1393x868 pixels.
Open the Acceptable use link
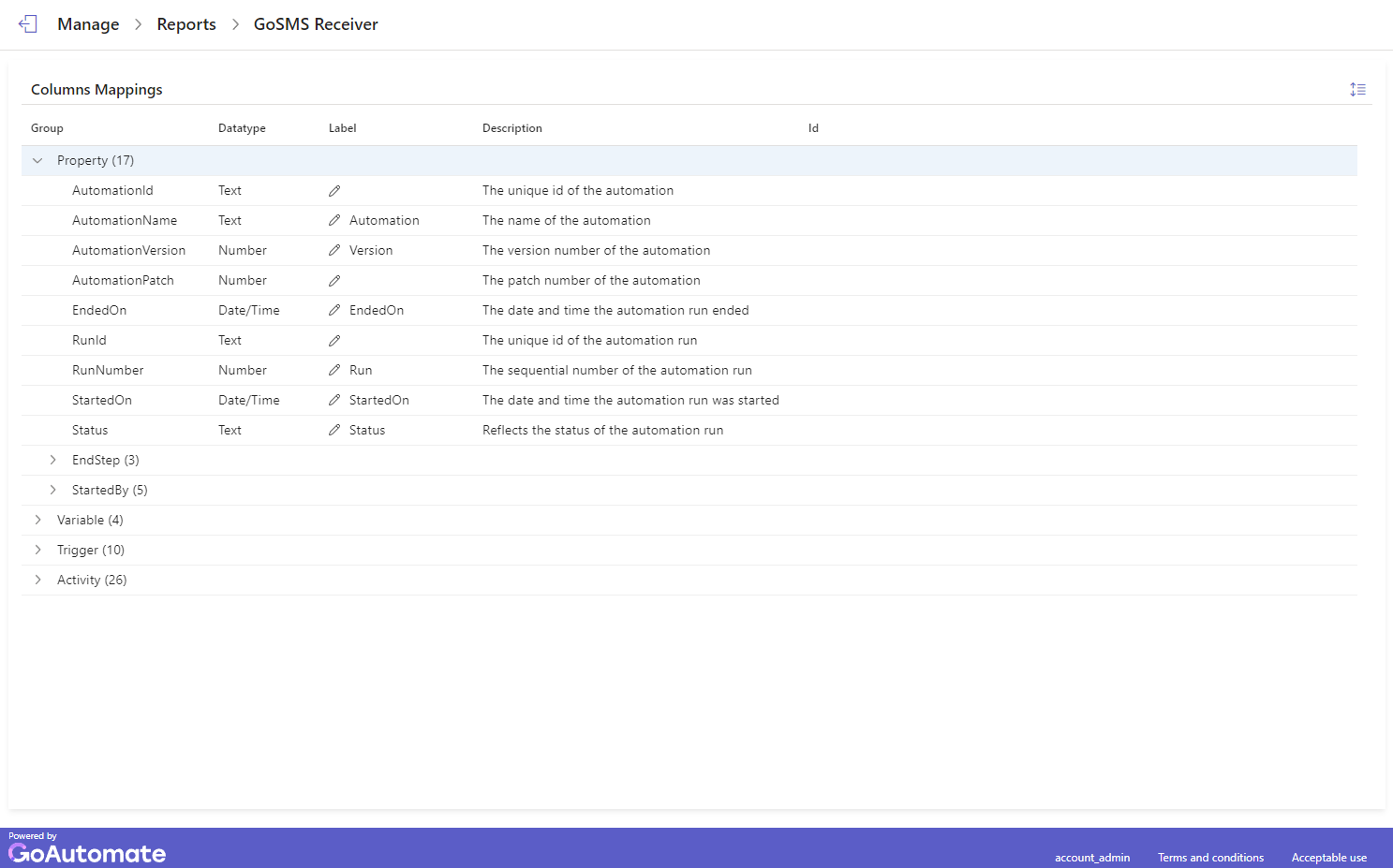tap(1328, 858)
